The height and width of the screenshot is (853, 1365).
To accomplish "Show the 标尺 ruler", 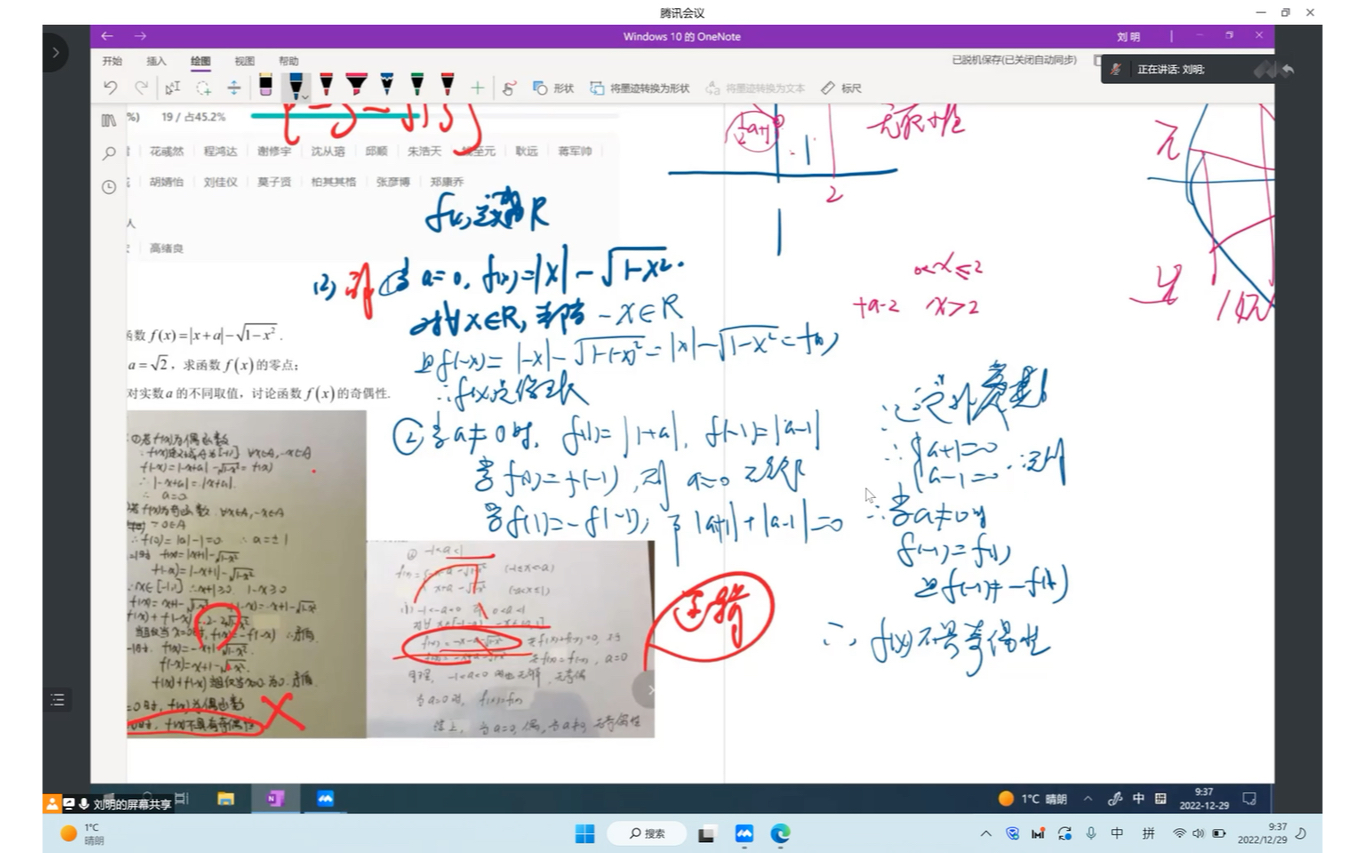I will coord(841,88).
